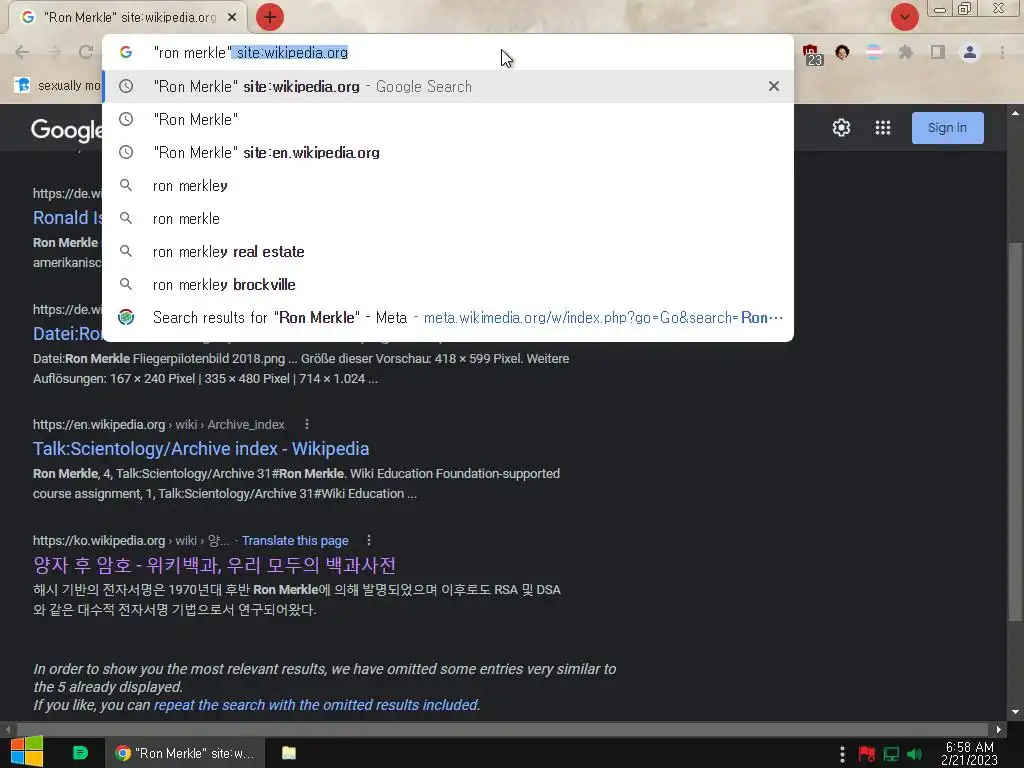Show hidden tray icons dots
Image resolution: width=1024 pixels, height=768 pixels.
click(x=842, y=754)
